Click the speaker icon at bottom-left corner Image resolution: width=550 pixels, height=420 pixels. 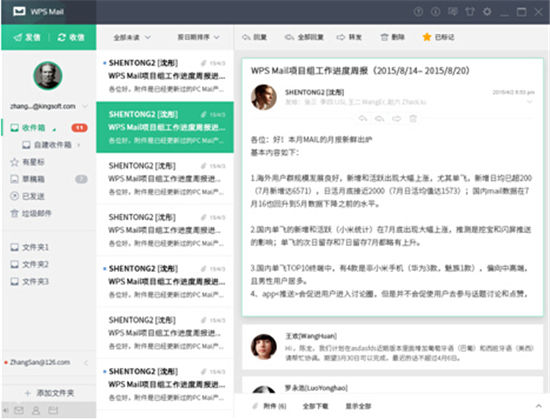pyautogui.click(x=5, y=411)
